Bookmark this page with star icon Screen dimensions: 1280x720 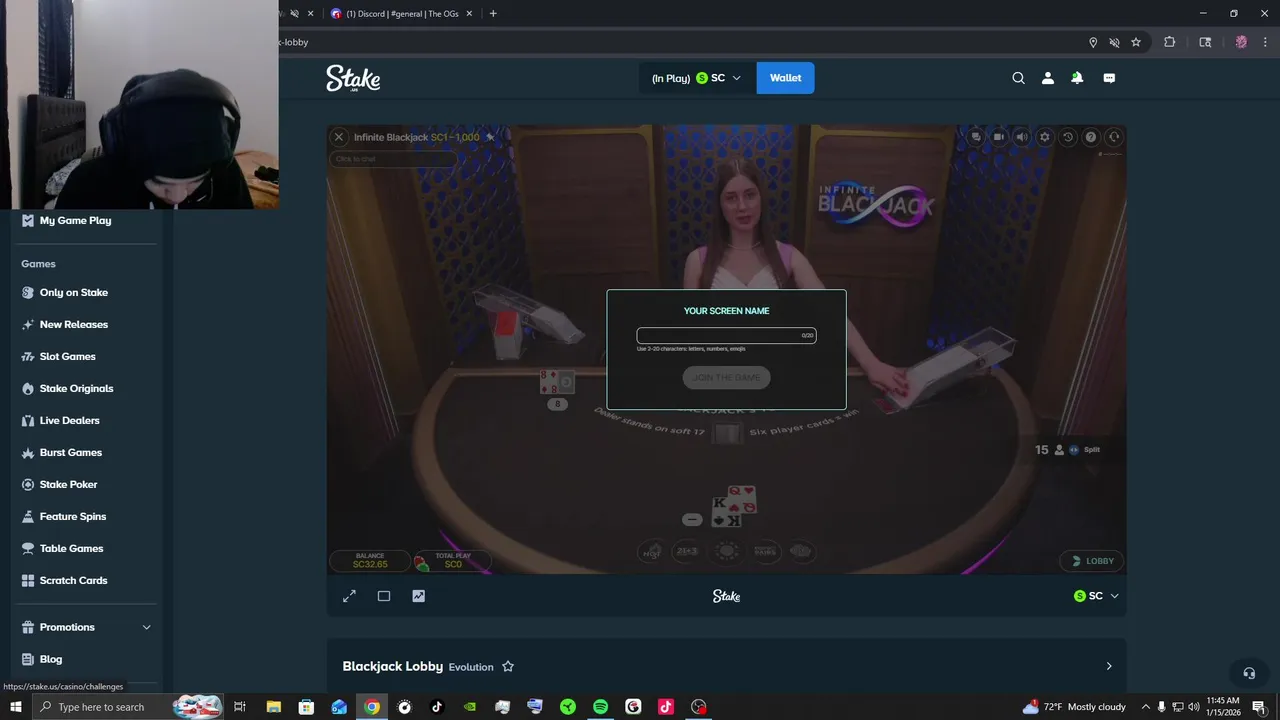coord(1136,42)
